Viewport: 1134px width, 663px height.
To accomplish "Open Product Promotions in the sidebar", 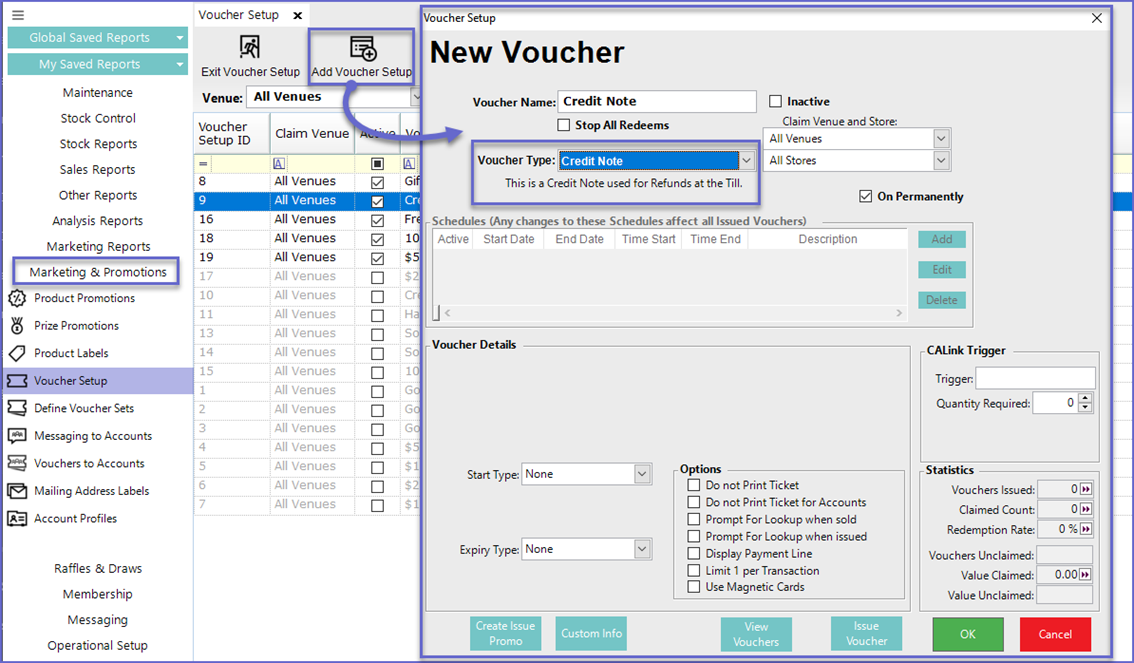I will [84, 298].
